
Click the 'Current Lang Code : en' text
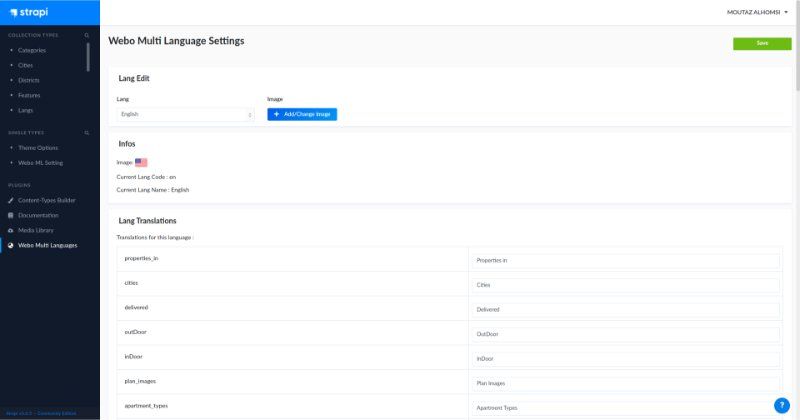click(146, 177)
